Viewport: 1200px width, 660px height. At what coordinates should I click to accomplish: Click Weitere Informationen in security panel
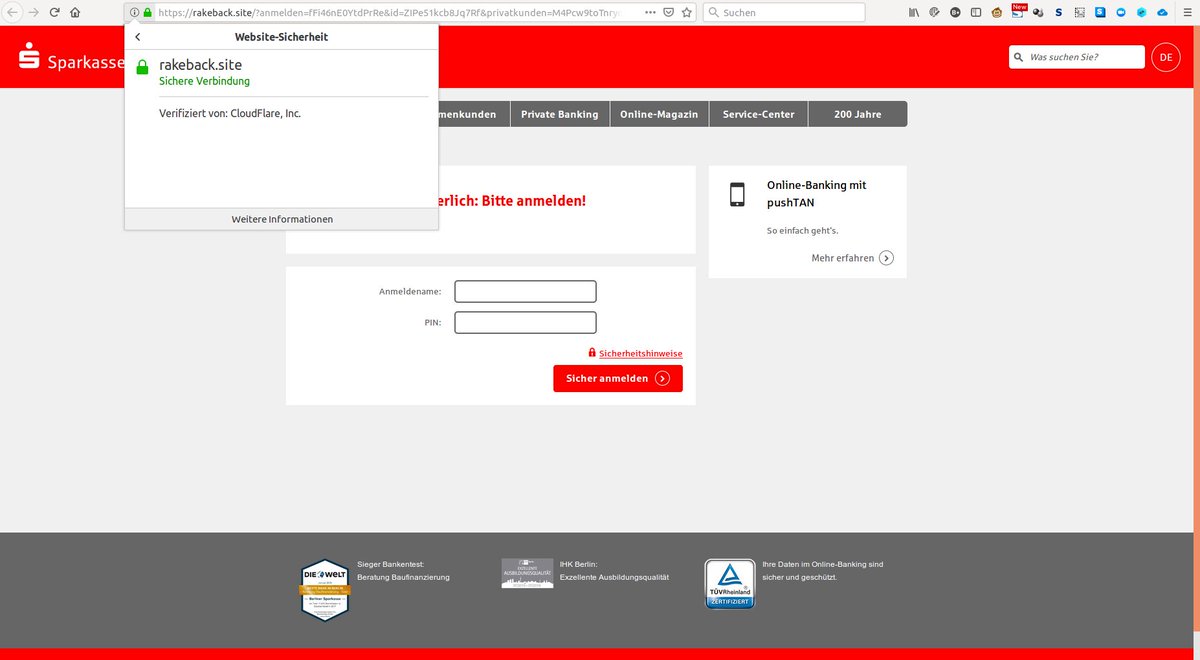282,219
